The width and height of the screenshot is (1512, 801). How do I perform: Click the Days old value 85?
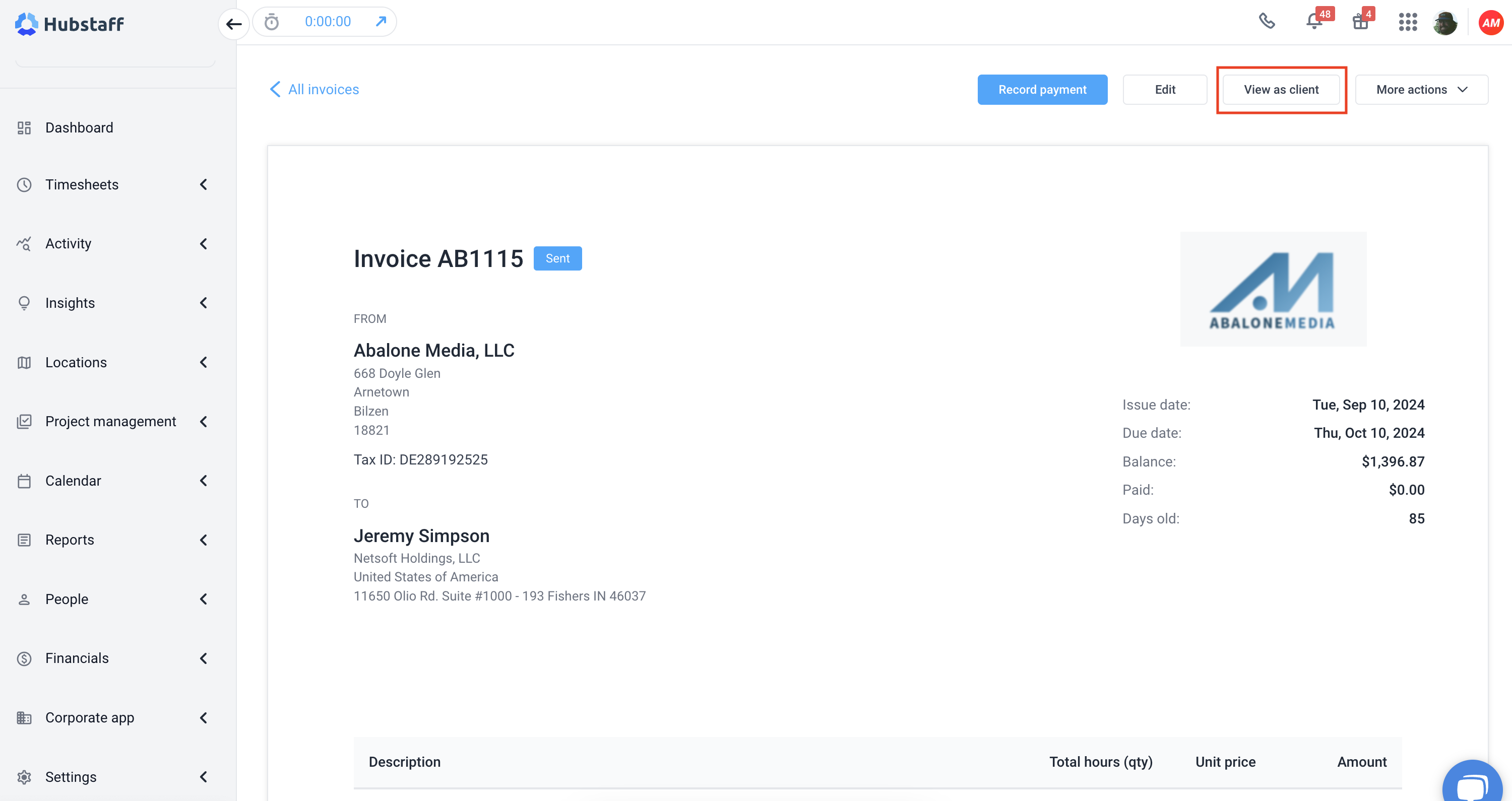(1416, 518)
